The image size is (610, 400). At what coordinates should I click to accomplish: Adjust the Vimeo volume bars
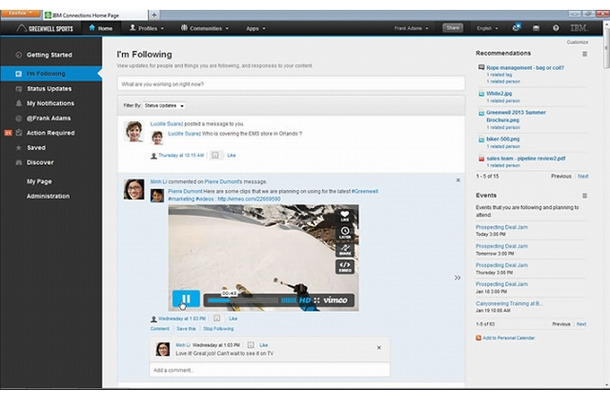tap(288, 300)
